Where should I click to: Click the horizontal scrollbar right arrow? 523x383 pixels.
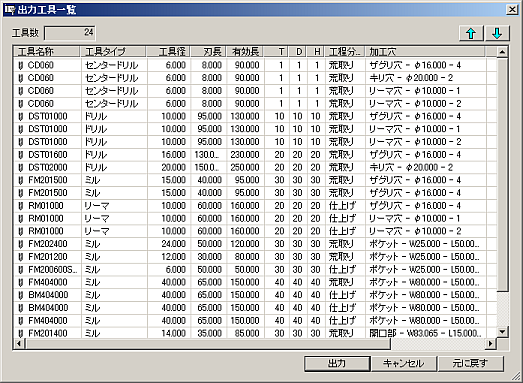(x=490, y=343)
